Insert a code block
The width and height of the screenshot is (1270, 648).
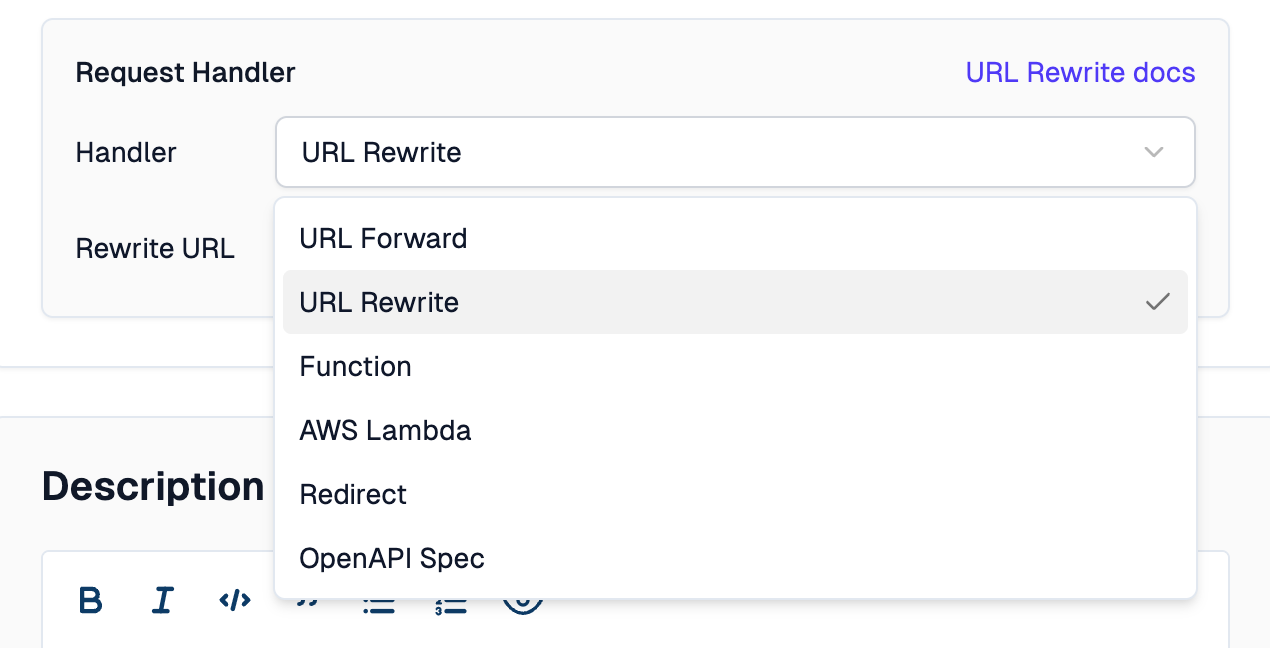coord(234,600)
